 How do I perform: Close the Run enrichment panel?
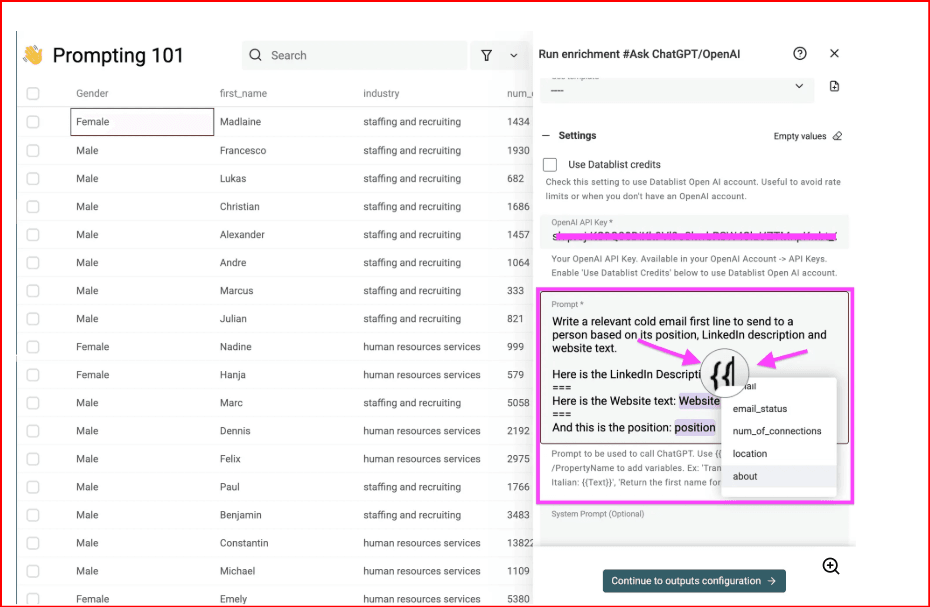tap(835, 54)
